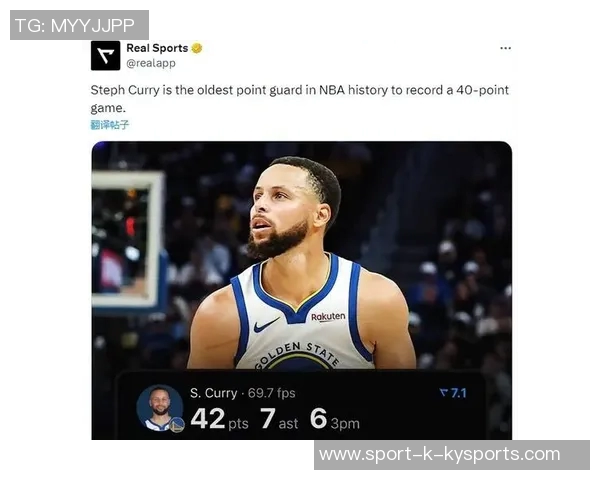Click the 6 3pm stat
Image resolution: width=600 pixels, height=480 pixels.
[335, 418]
